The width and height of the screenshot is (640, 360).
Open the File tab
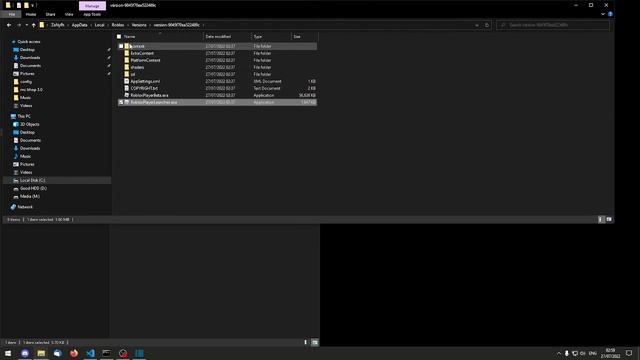coord(12,14)
